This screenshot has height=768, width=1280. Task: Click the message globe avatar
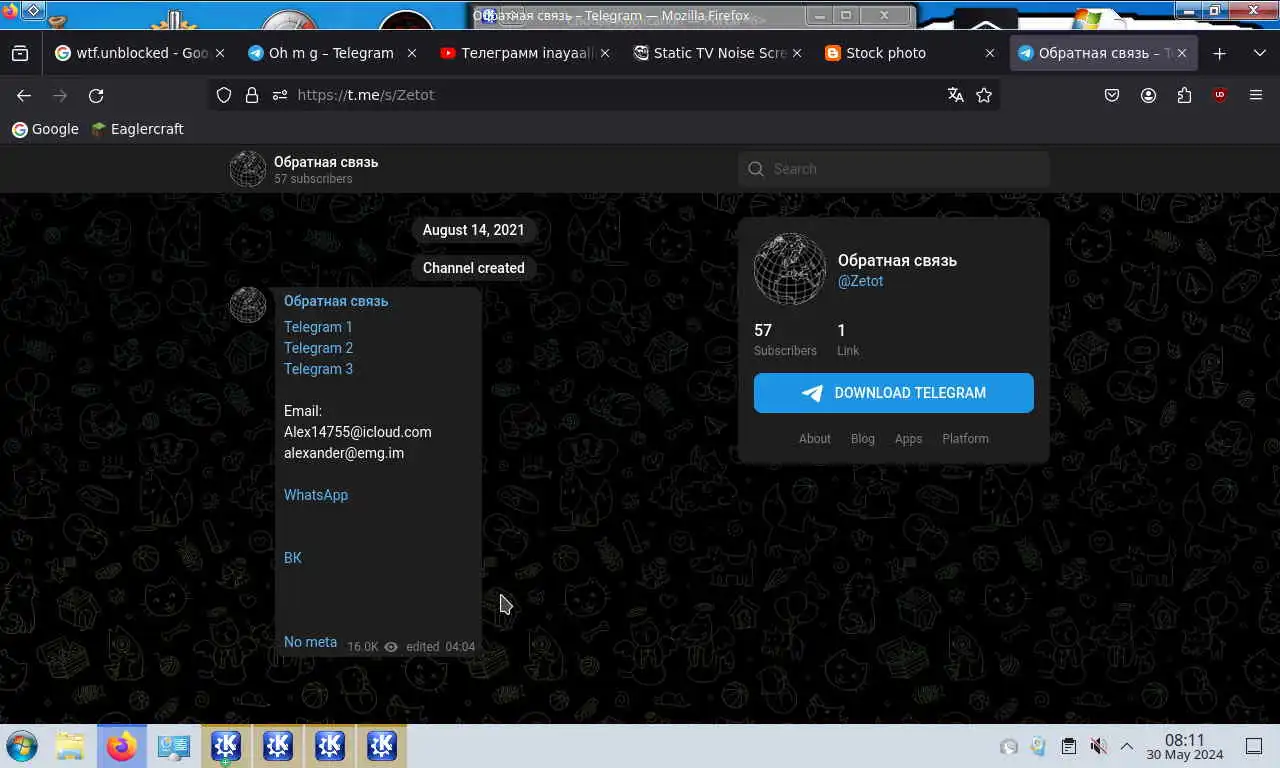[248, 305]
